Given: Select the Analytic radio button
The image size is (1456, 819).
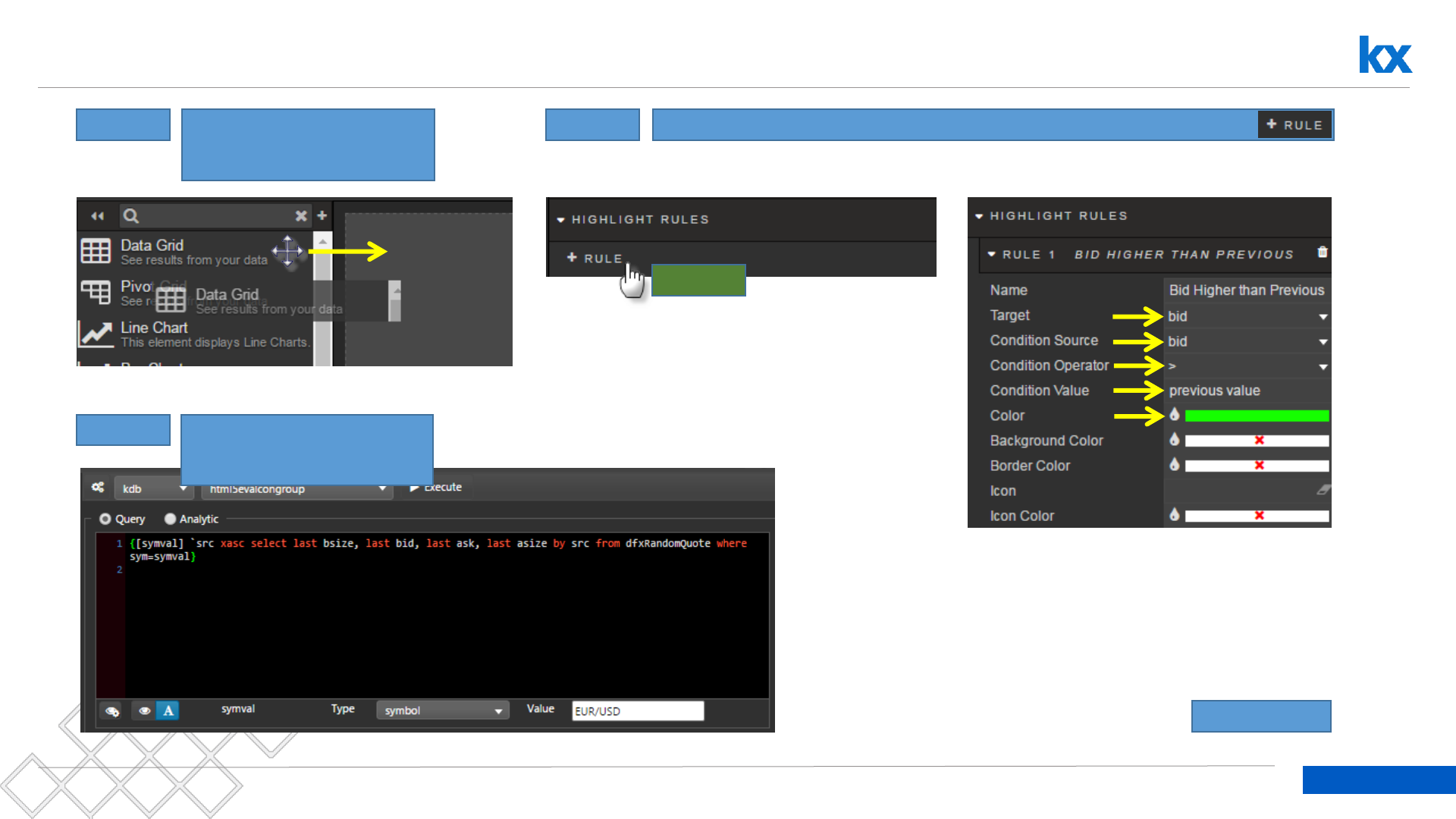Looking at the screenshot, I should 170,519.
